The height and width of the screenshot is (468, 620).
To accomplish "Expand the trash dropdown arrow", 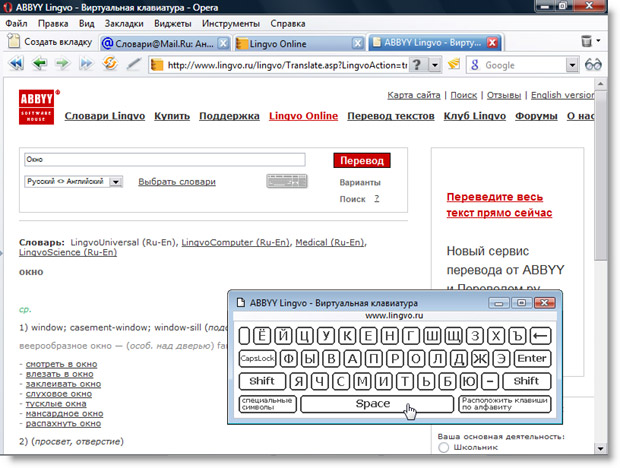I will [598, 40].
